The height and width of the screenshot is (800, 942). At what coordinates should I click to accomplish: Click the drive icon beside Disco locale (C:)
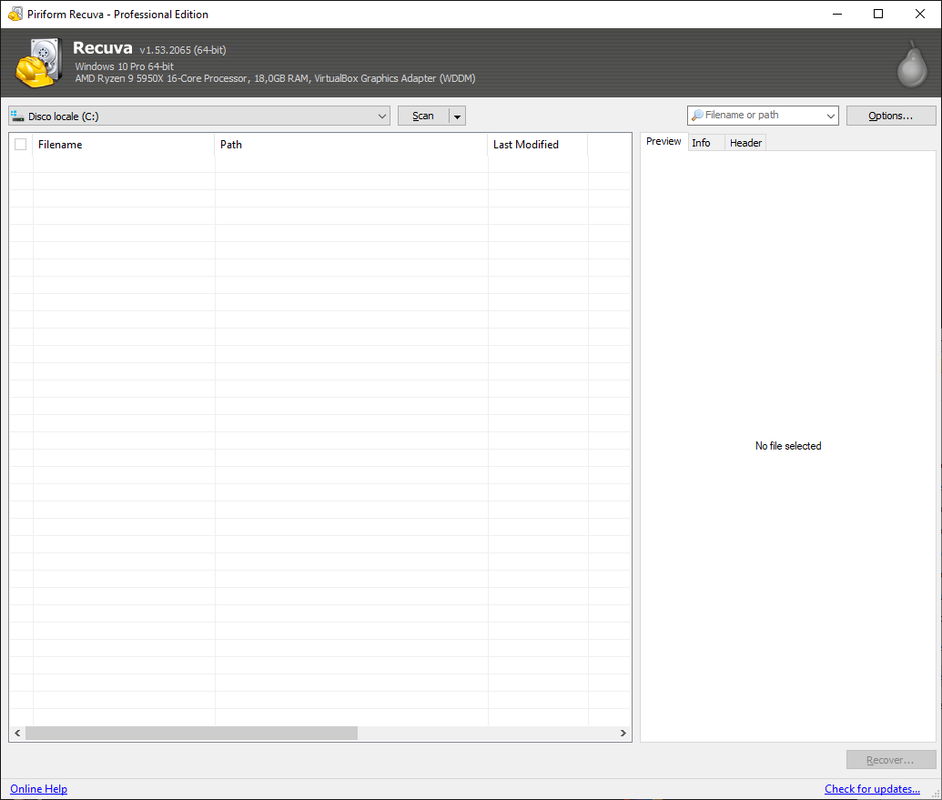pos(17,116)
